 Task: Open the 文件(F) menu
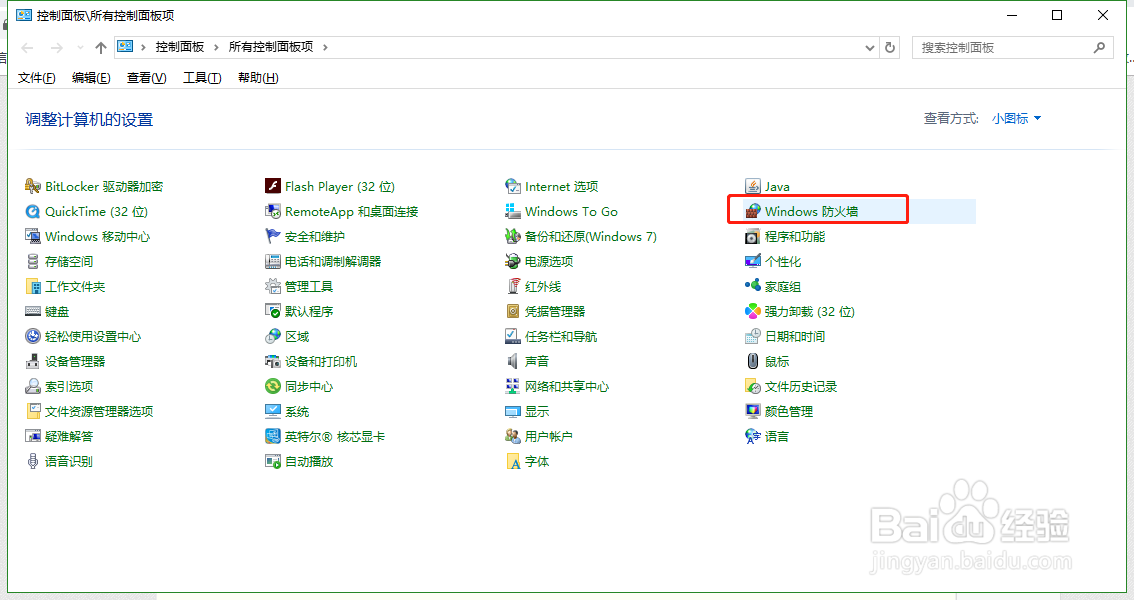coord(36,78)
